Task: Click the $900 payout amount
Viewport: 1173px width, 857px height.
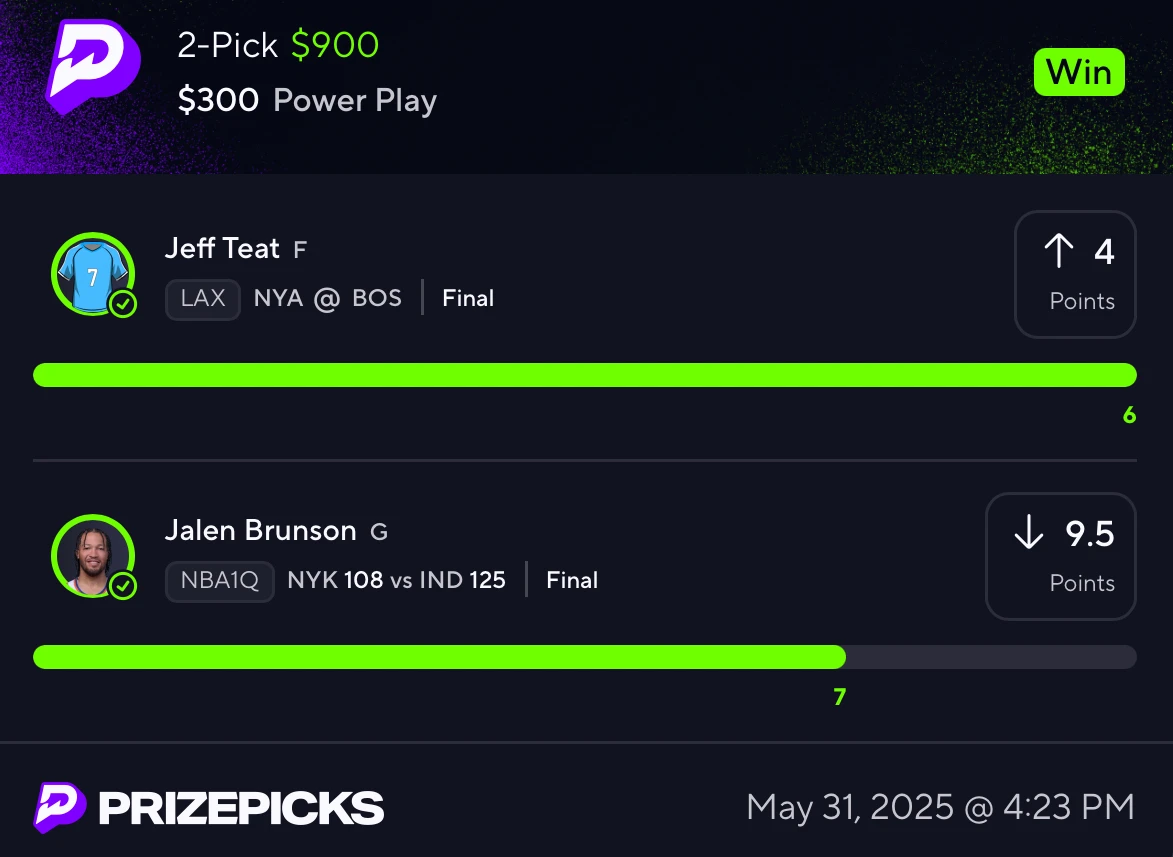Action: [x=334, y=45]
